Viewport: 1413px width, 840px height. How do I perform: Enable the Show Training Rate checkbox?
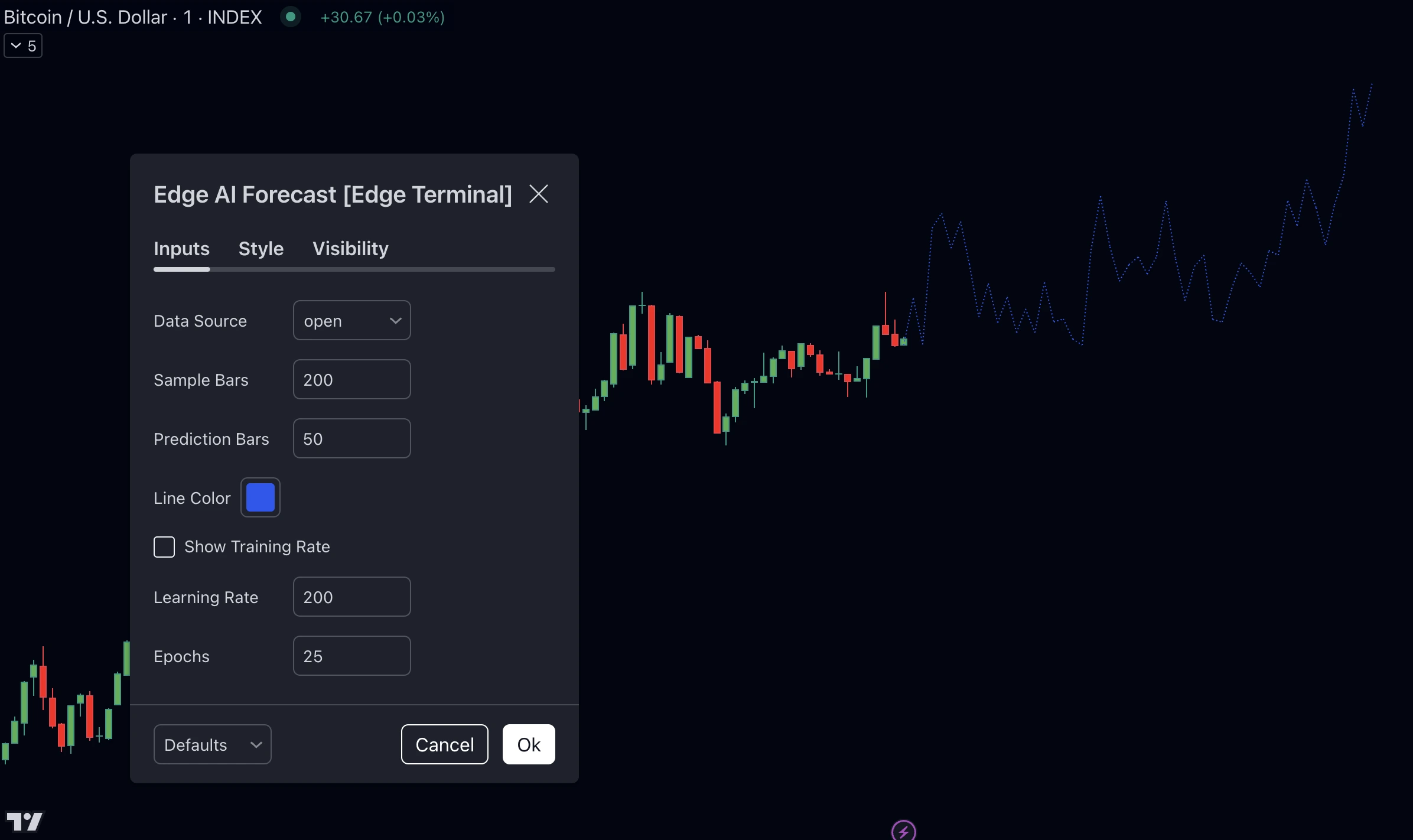(164, 547)
